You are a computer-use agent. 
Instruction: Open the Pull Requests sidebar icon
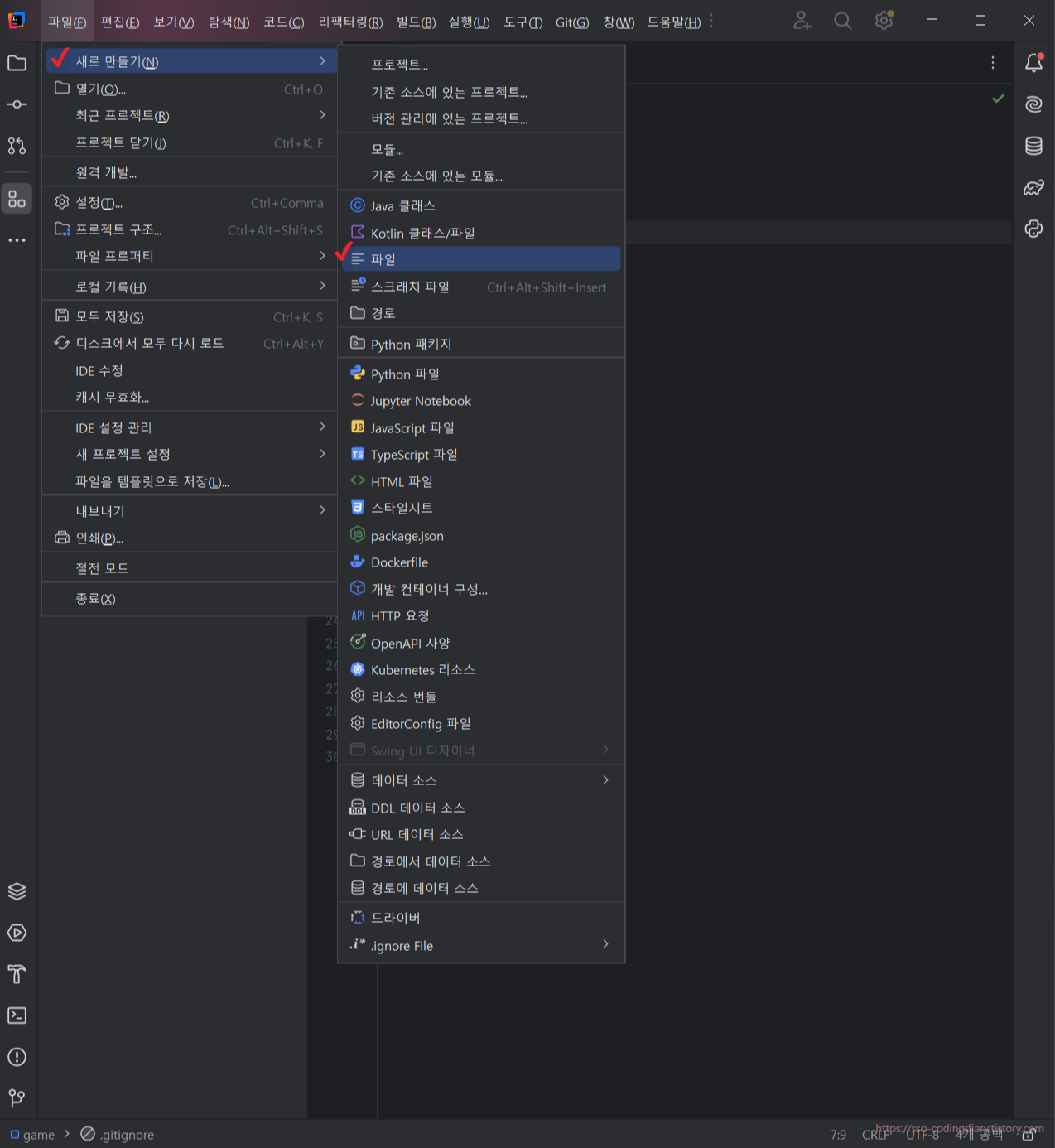tap(17, 146)
